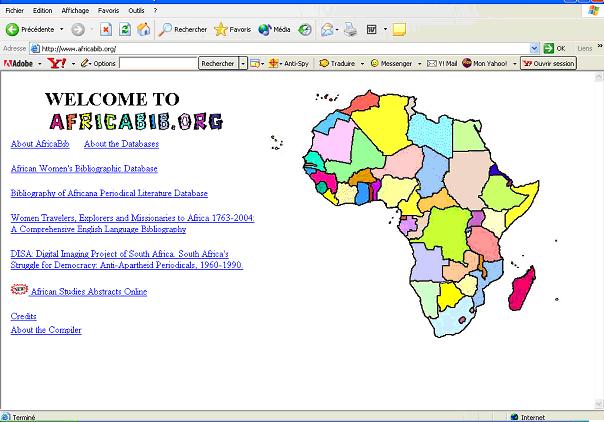Viewport: 604px width, 422px height.
Task: Open the Affichage menu
Action: coord(74,10)
